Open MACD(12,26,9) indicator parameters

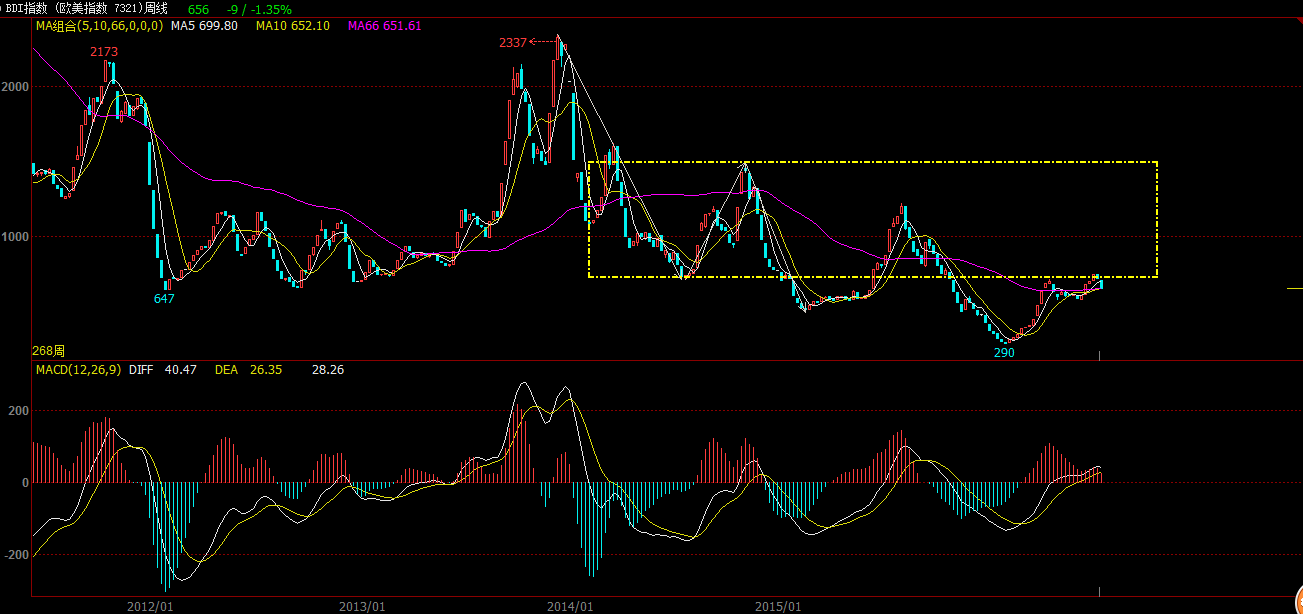pos(78,370)
